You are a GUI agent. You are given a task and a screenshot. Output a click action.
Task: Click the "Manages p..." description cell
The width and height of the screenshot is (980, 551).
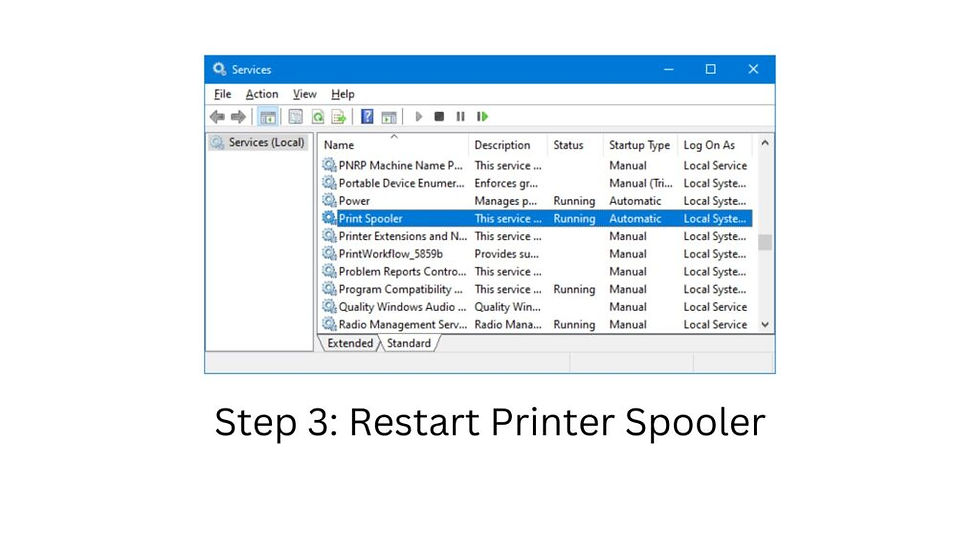[506, 201]
